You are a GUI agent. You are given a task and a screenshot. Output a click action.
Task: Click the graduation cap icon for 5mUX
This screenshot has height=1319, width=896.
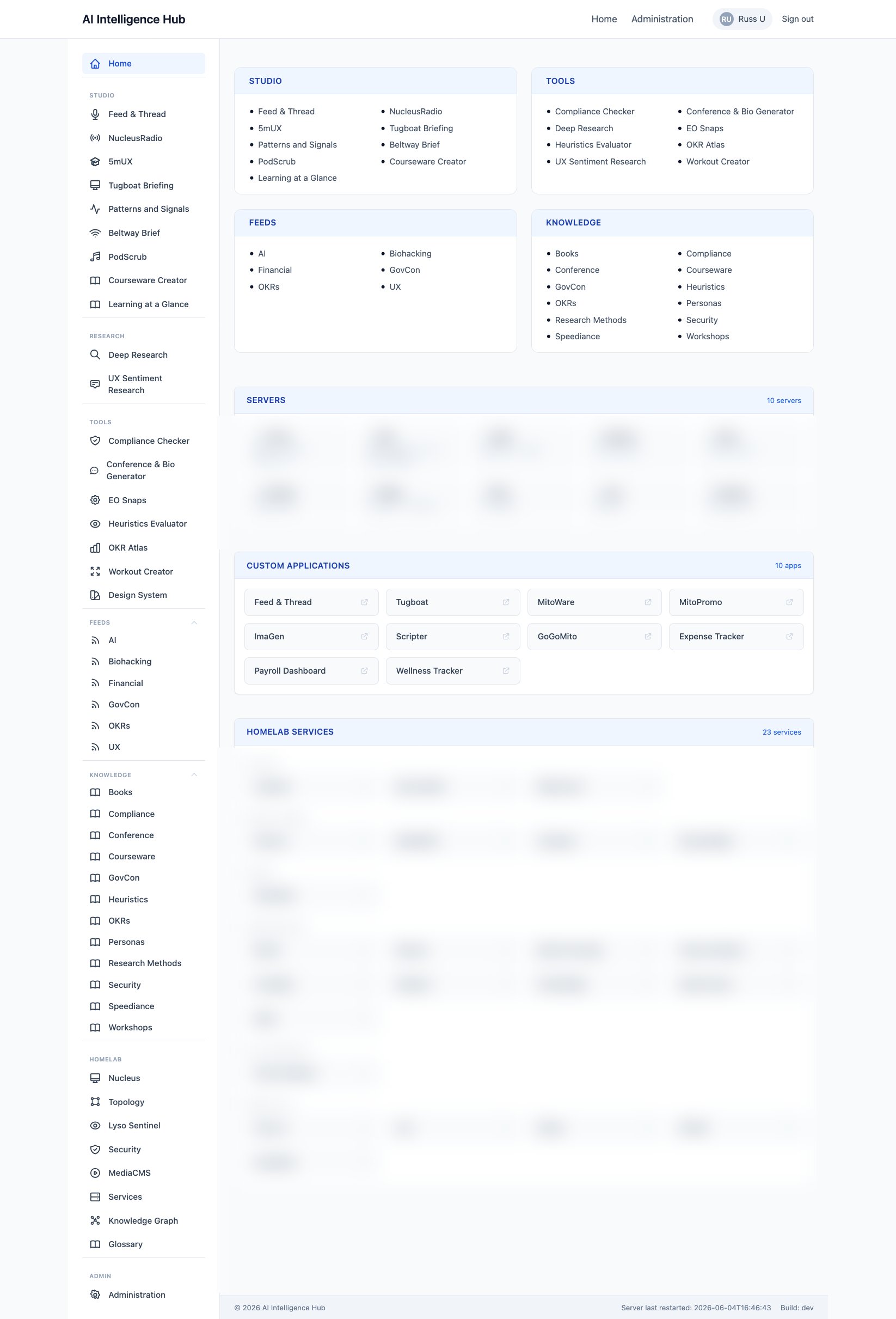(x=95, y=162)
